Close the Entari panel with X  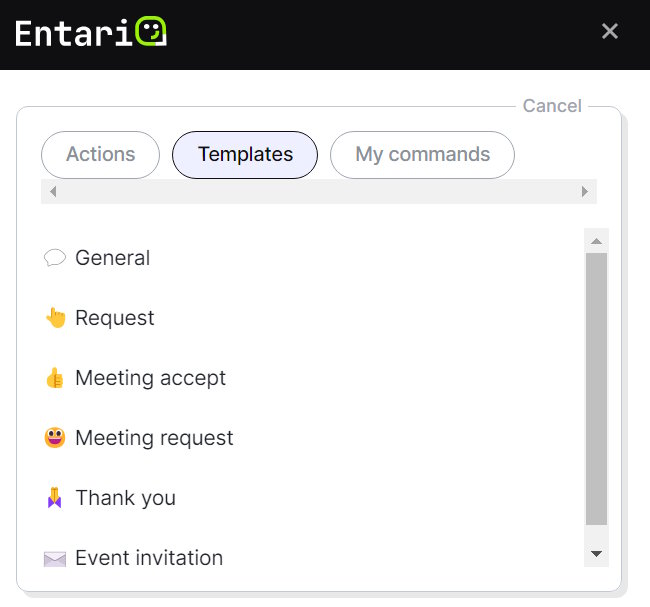click(x=610, y=32)
